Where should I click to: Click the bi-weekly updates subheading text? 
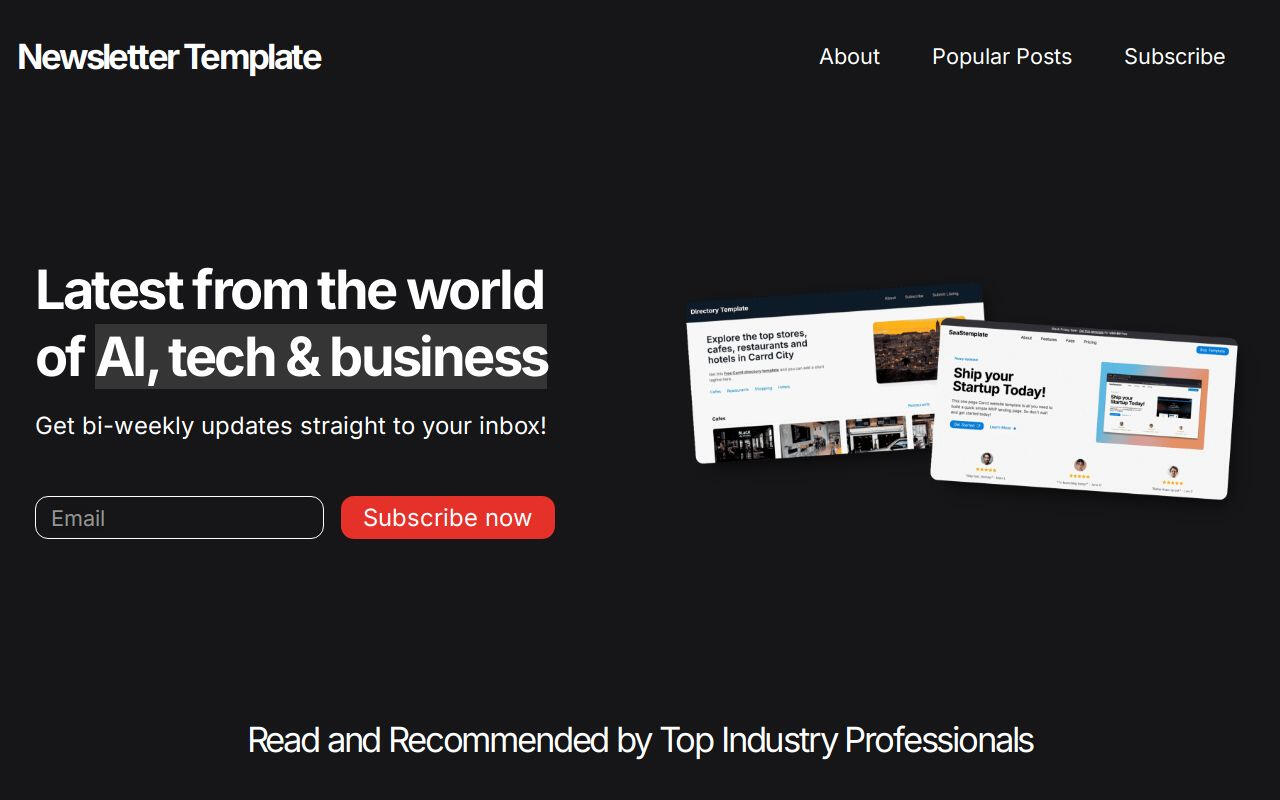click(x=291, y=426)
